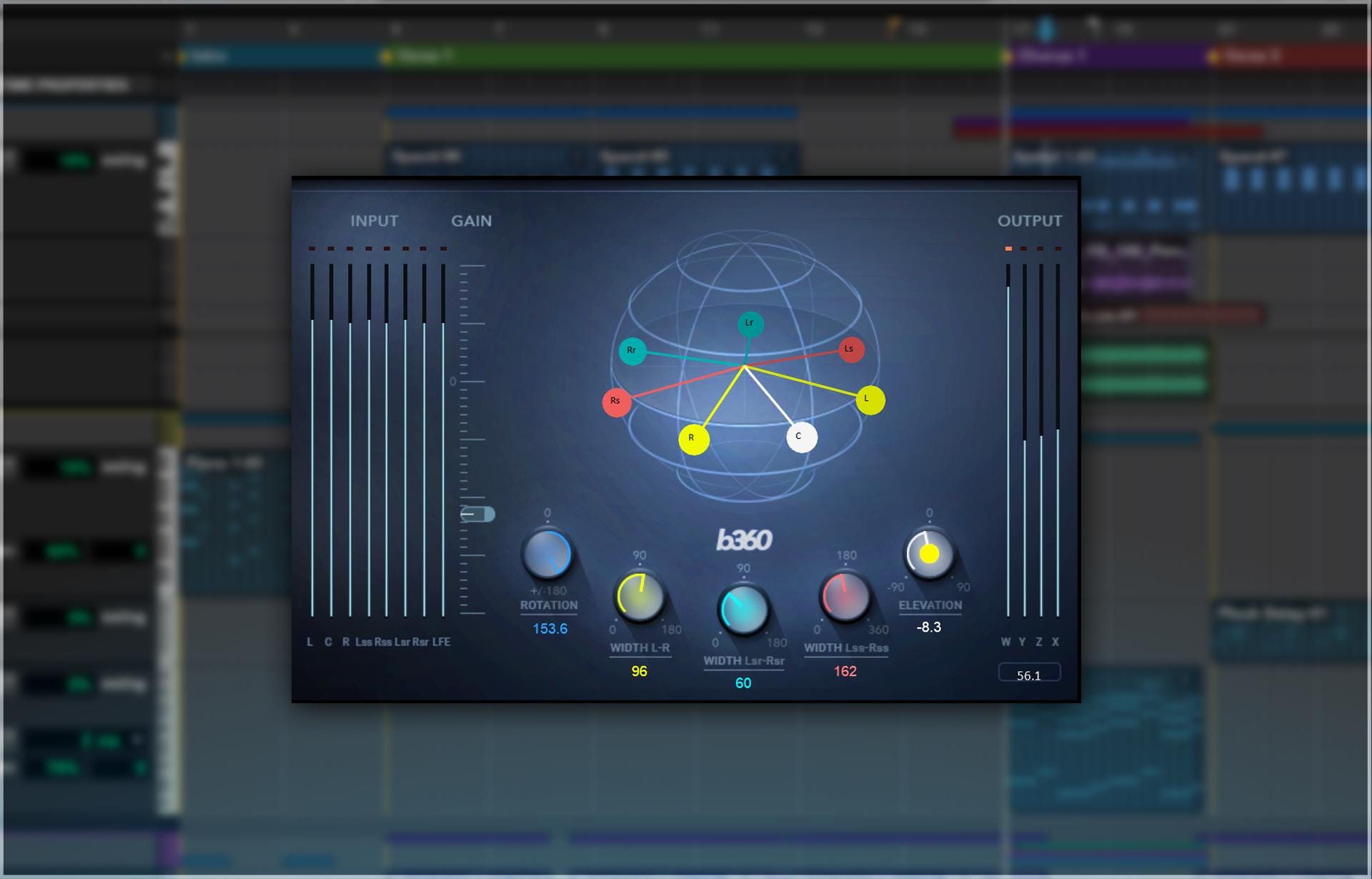The width and height of the screenshot is (1372, 879).
Task: Click the GAIN heading
Action: click(x=471, y=221)
